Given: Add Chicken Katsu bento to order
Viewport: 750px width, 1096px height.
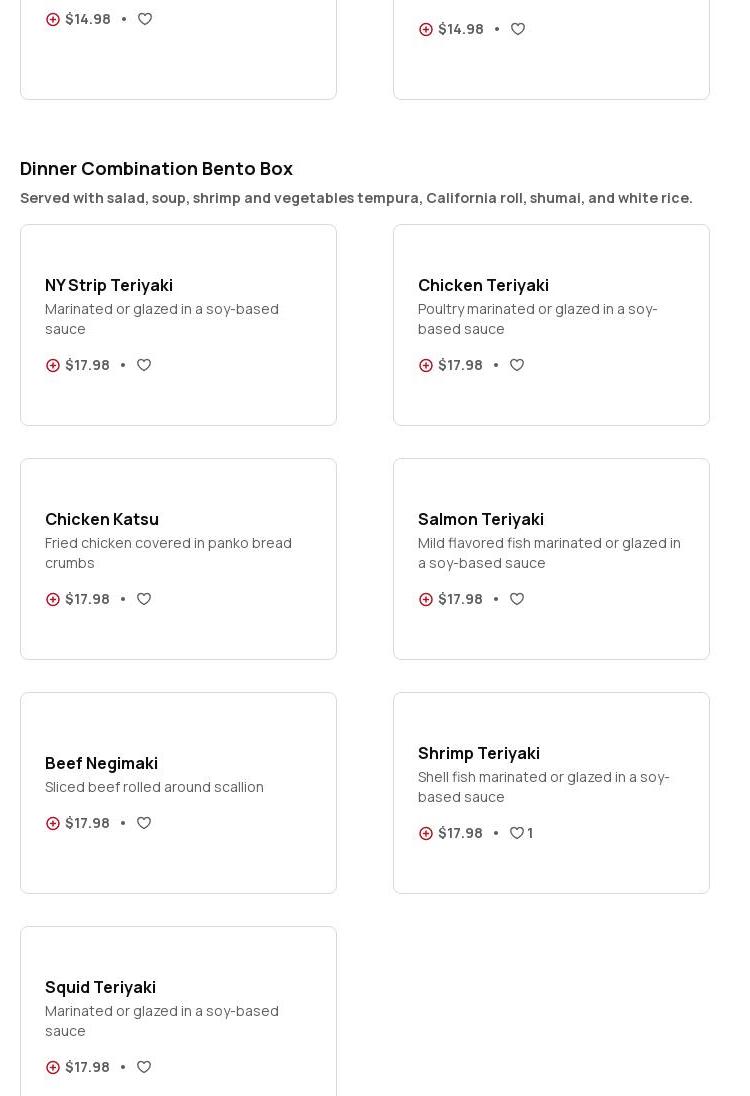Looking at the screenshot, I should point(53,600).
